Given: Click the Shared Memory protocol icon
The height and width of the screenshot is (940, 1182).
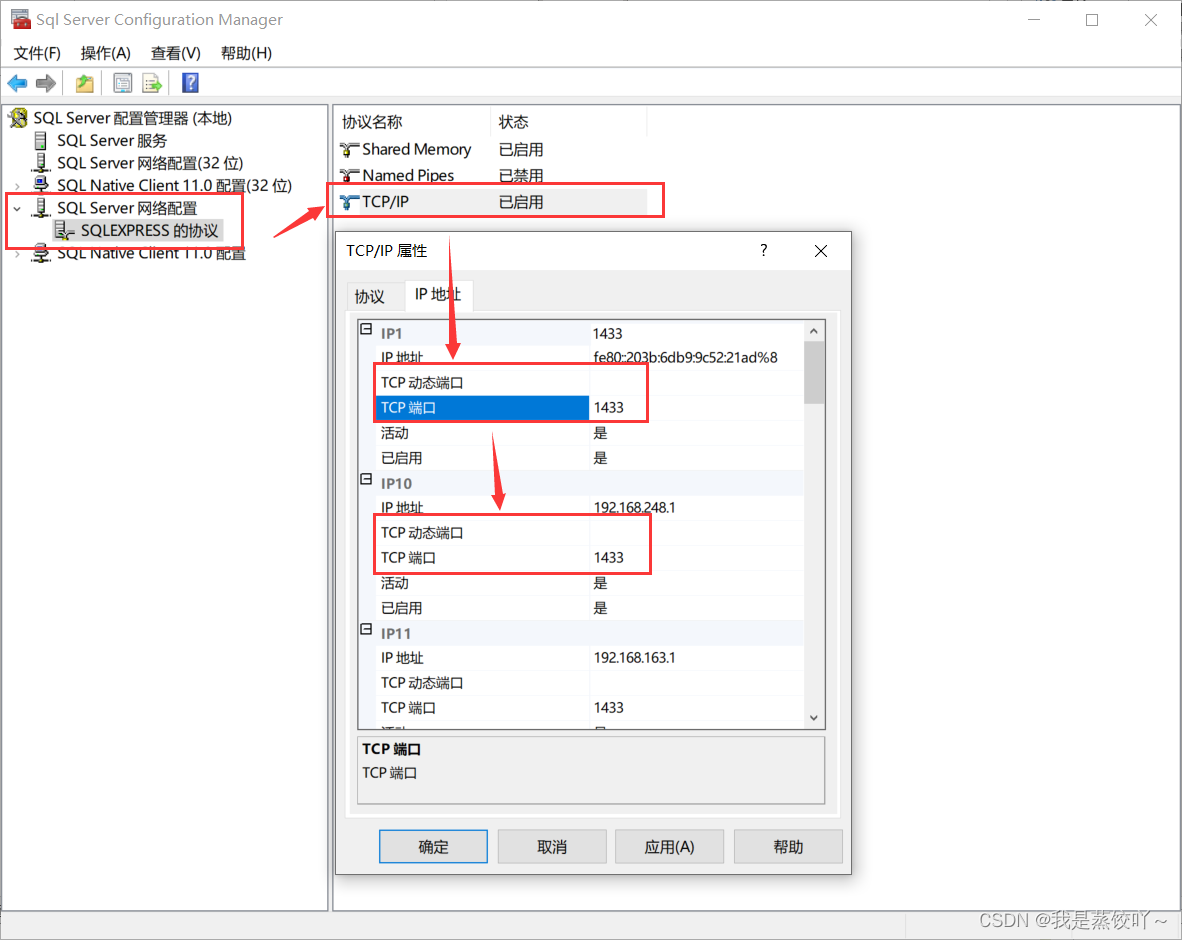Looking at the screenshot, I should point(349,149).
